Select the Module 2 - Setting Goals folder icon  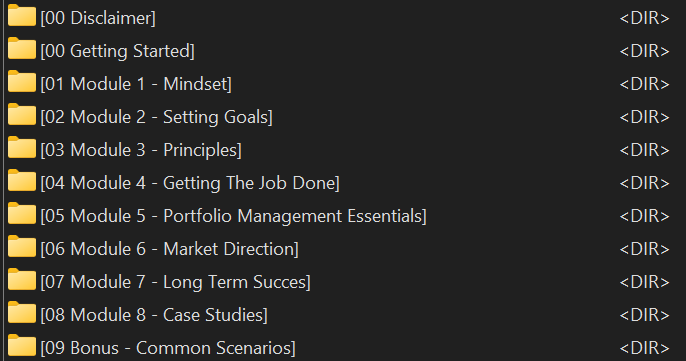pos(22,115)
